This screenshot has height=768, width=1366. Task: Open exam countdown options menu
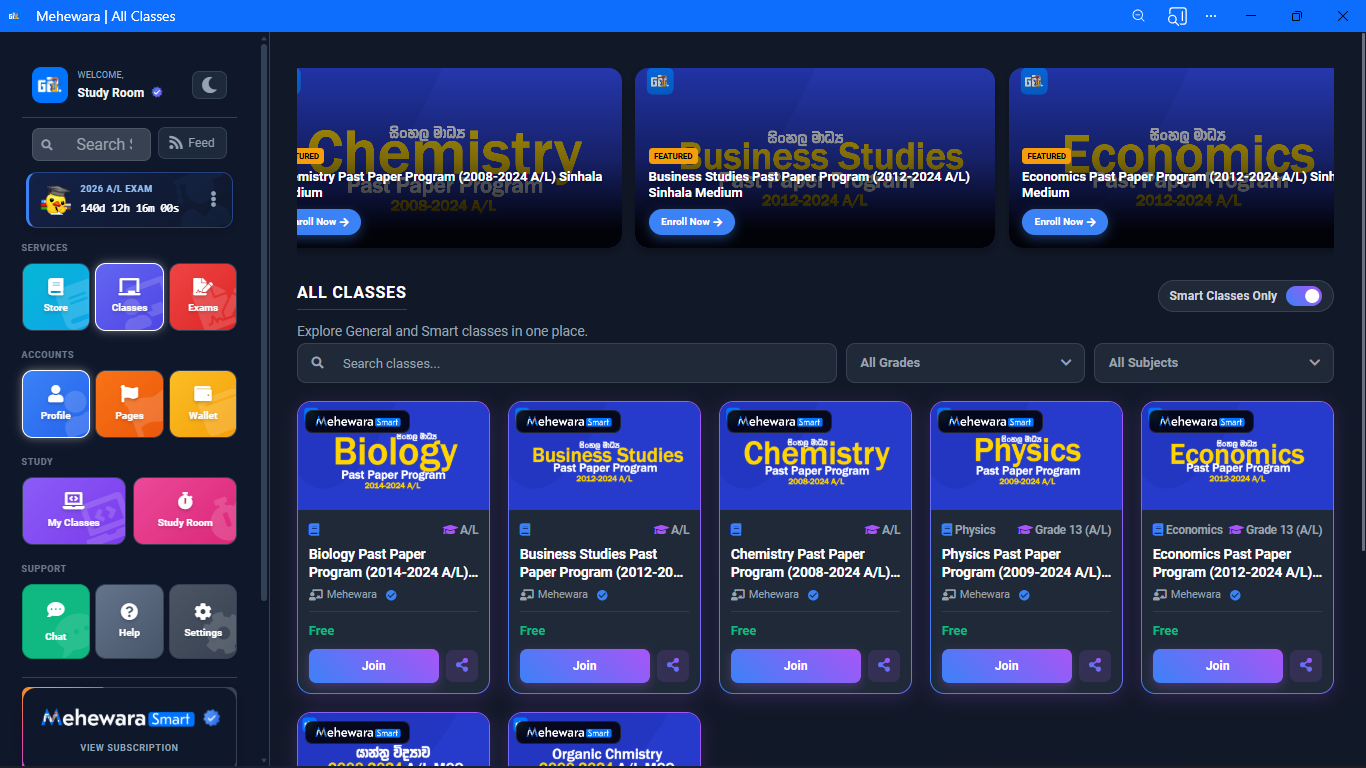pos(213,199)
